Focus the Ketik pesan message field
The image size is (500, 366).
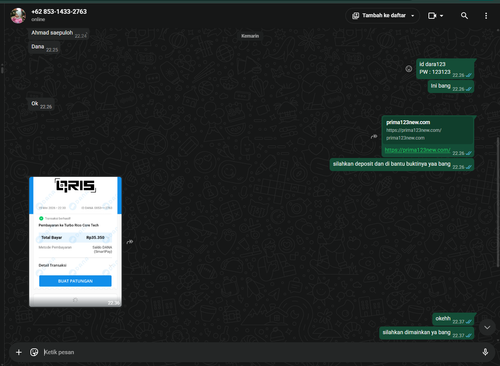[260, 352]
